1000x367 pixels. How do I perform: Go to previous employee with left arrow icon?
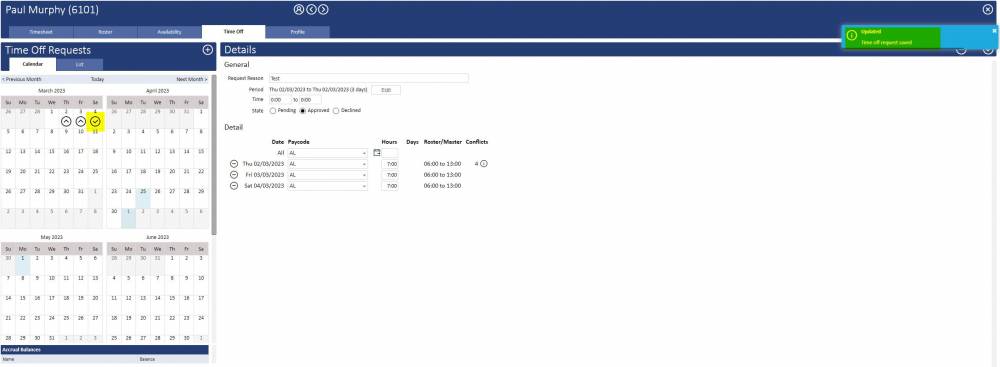coord(311,10)
